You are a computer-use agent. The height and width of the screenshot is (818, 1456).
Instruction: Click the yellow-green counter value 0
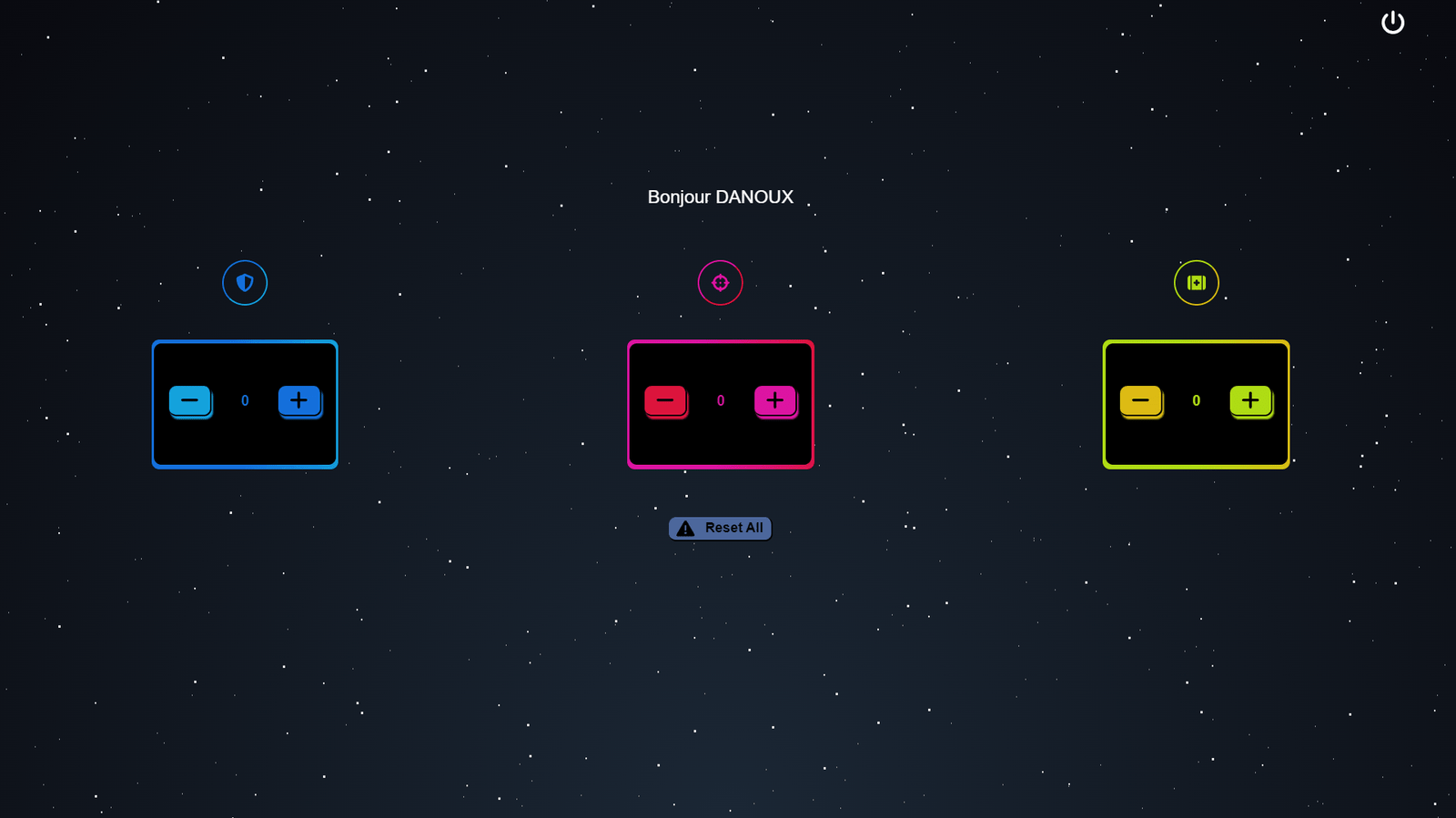1196,400
